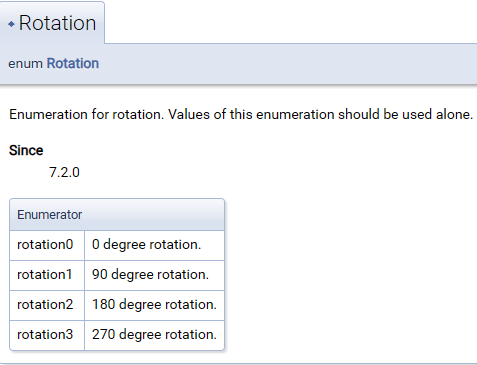
Task: Open the Rotation heading tab
Action: click(52, 23)
